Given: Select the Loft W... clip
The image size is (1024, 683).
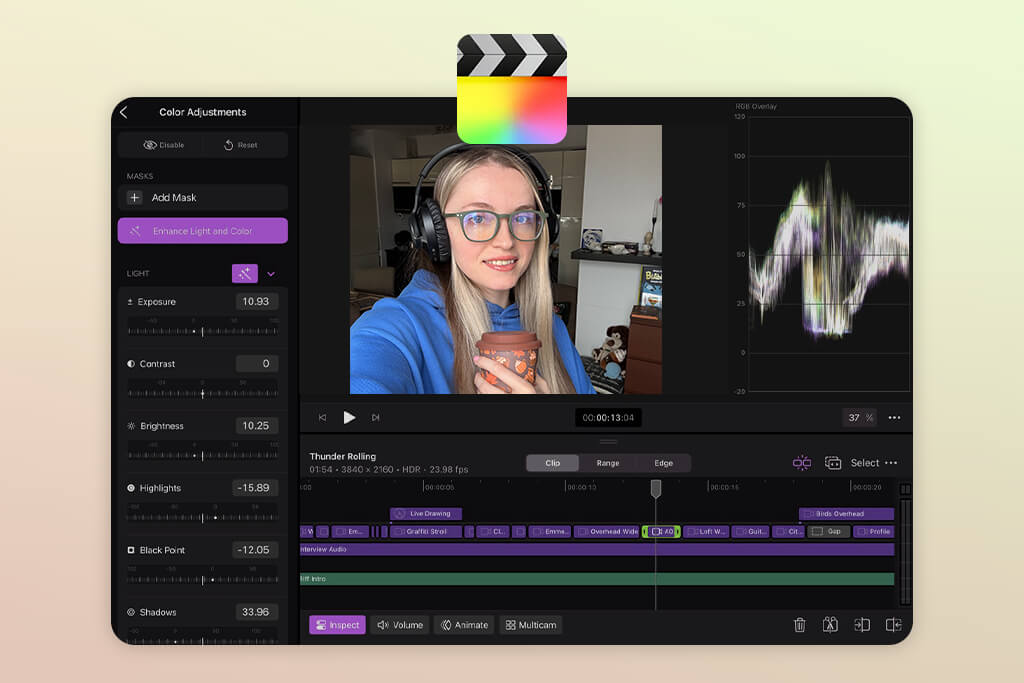Looking at the screenshot, I should (x=706, y=532).
